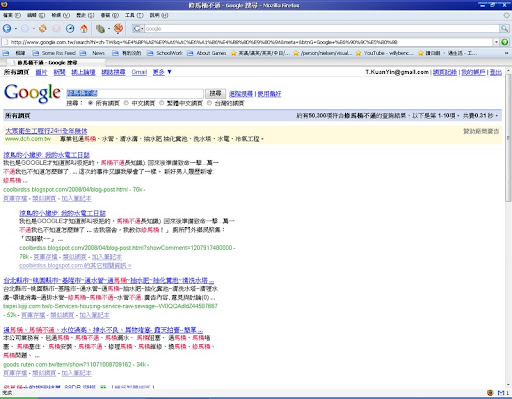512x399 pixels.
Task: Click the Firefox toolbar Google search box
Action: tap(322, 29)
